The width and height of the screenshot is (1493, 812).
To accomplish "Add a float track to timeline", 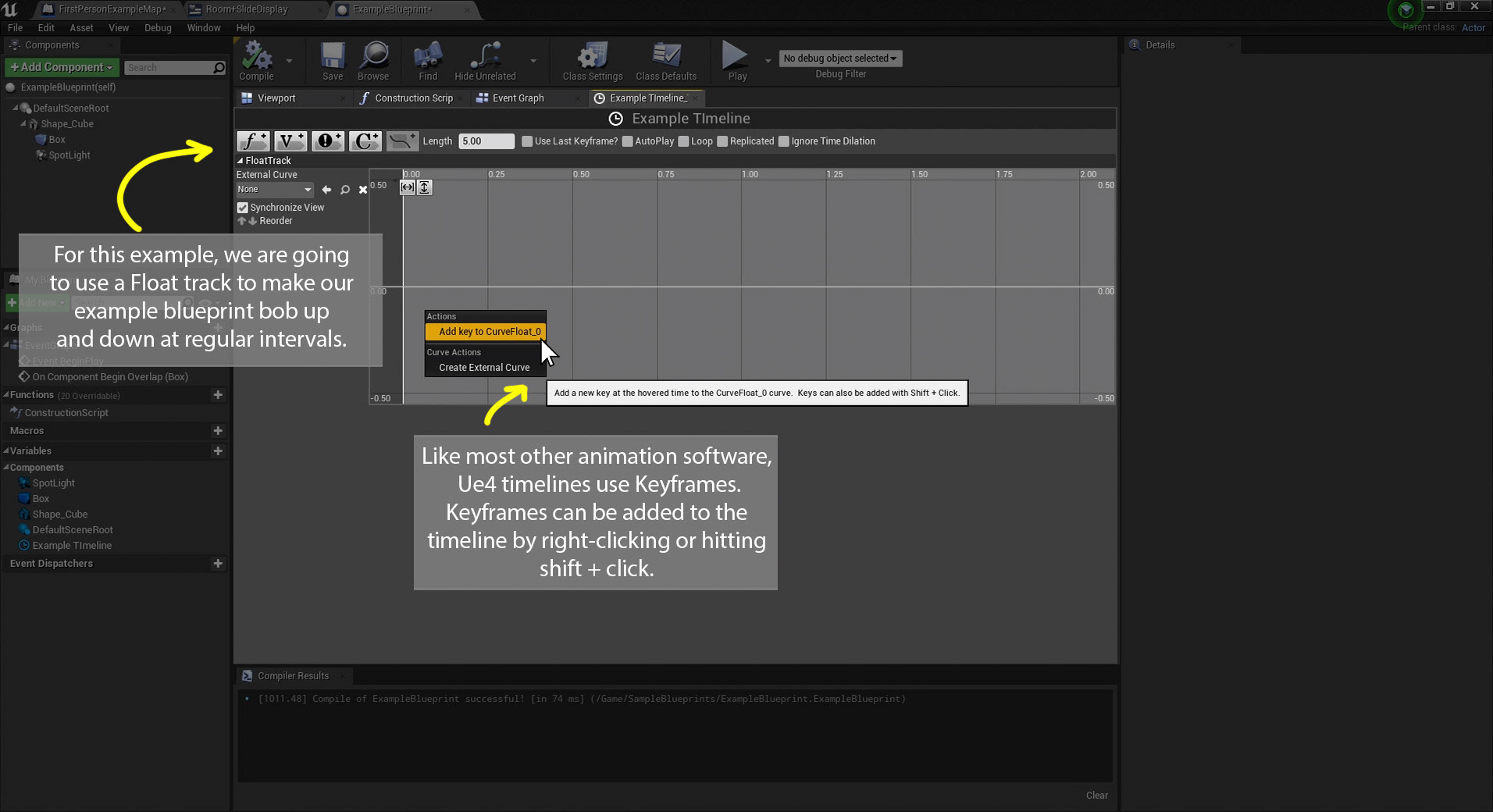I will pos(253,141).
